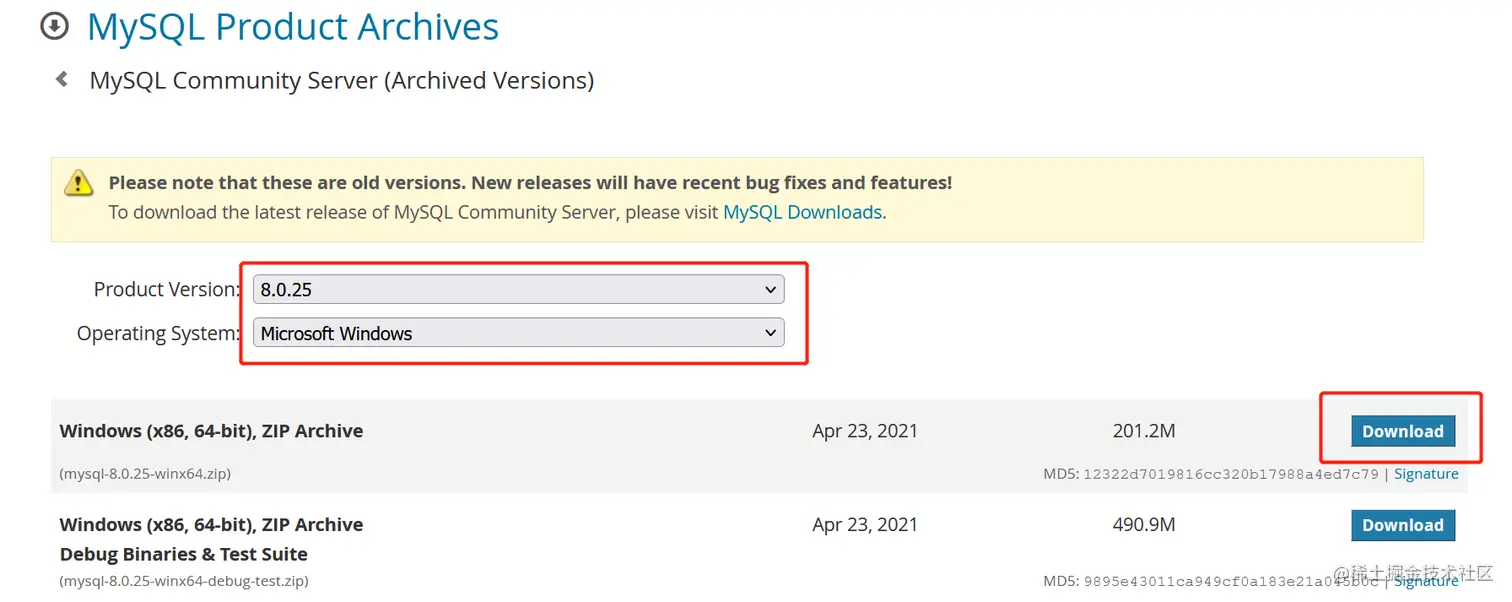Click the first Windows (x86, 64-bit), ZIP Archive title
1512x602 pixels.
[x=211, y=431]
